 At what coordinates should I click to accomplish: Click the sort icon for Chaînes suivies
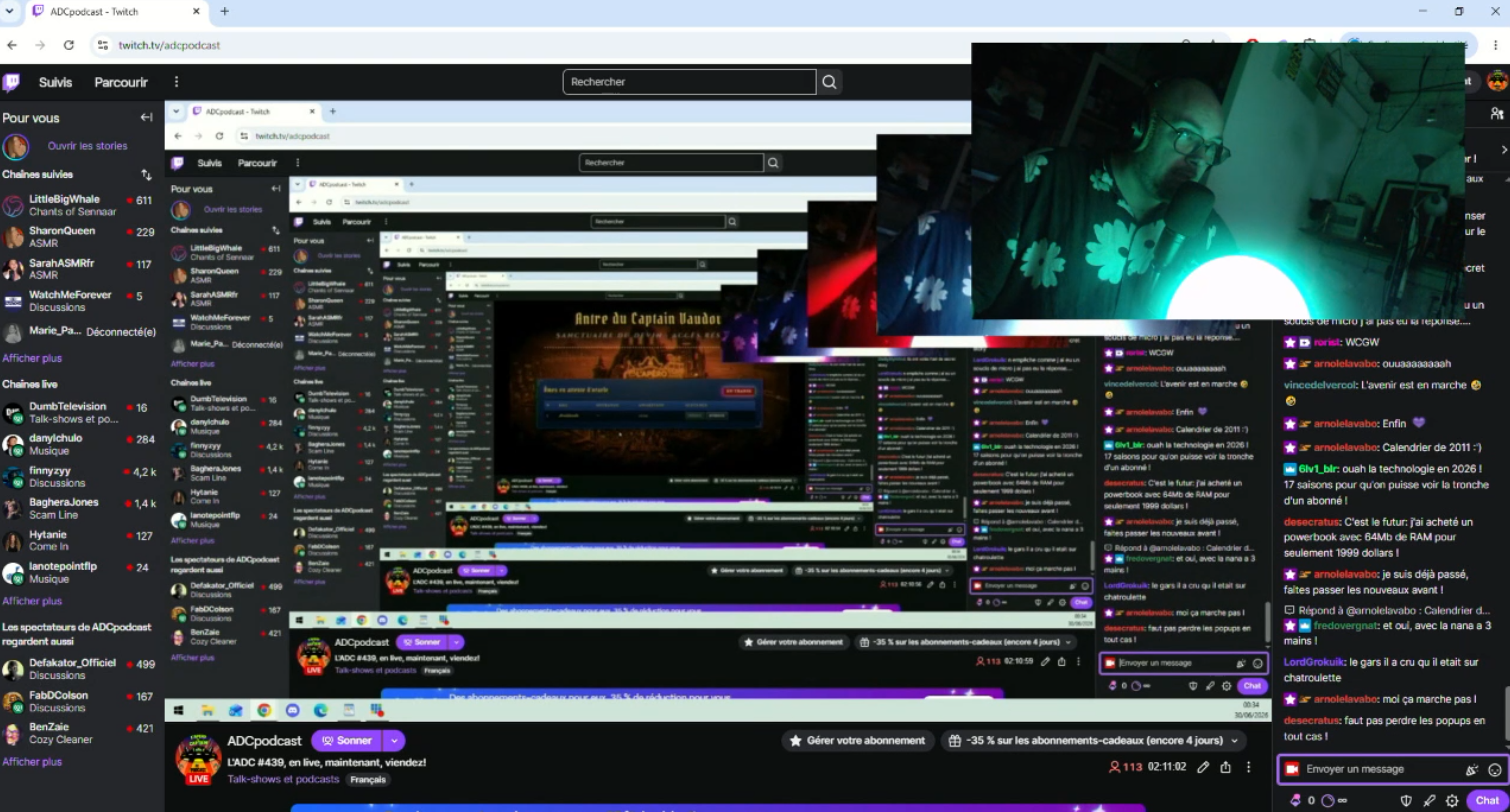[x=146, y=175]
